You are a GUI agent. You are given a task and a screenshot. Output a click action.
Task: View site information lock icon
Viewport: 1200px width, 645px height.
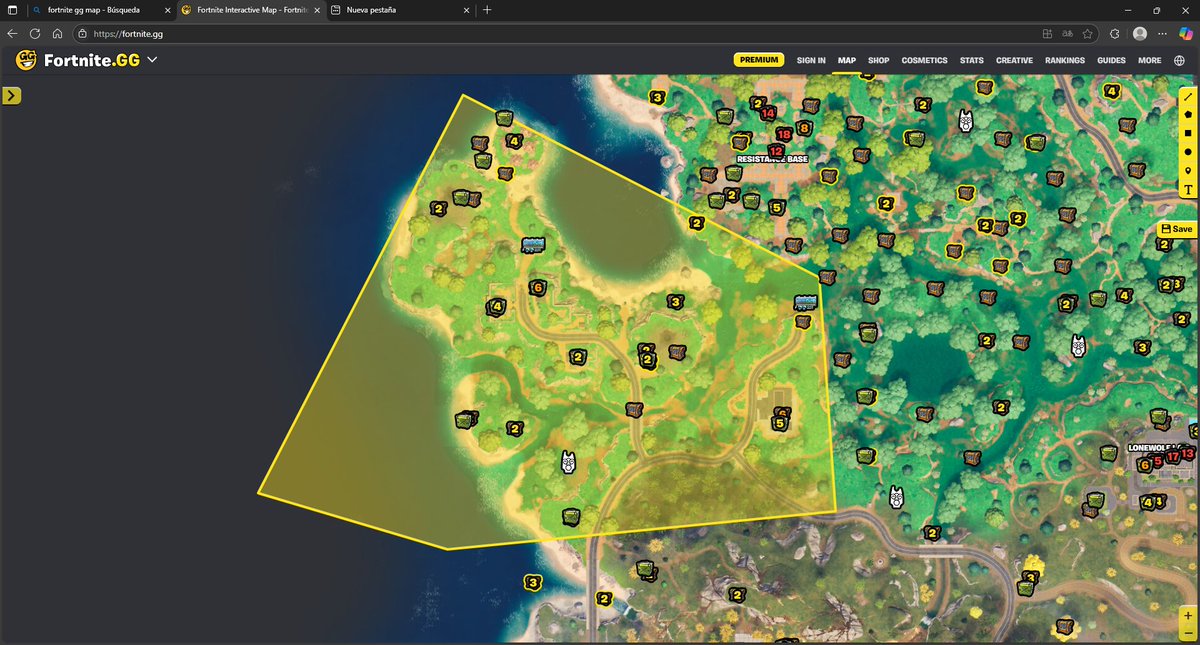coord(82,33)
